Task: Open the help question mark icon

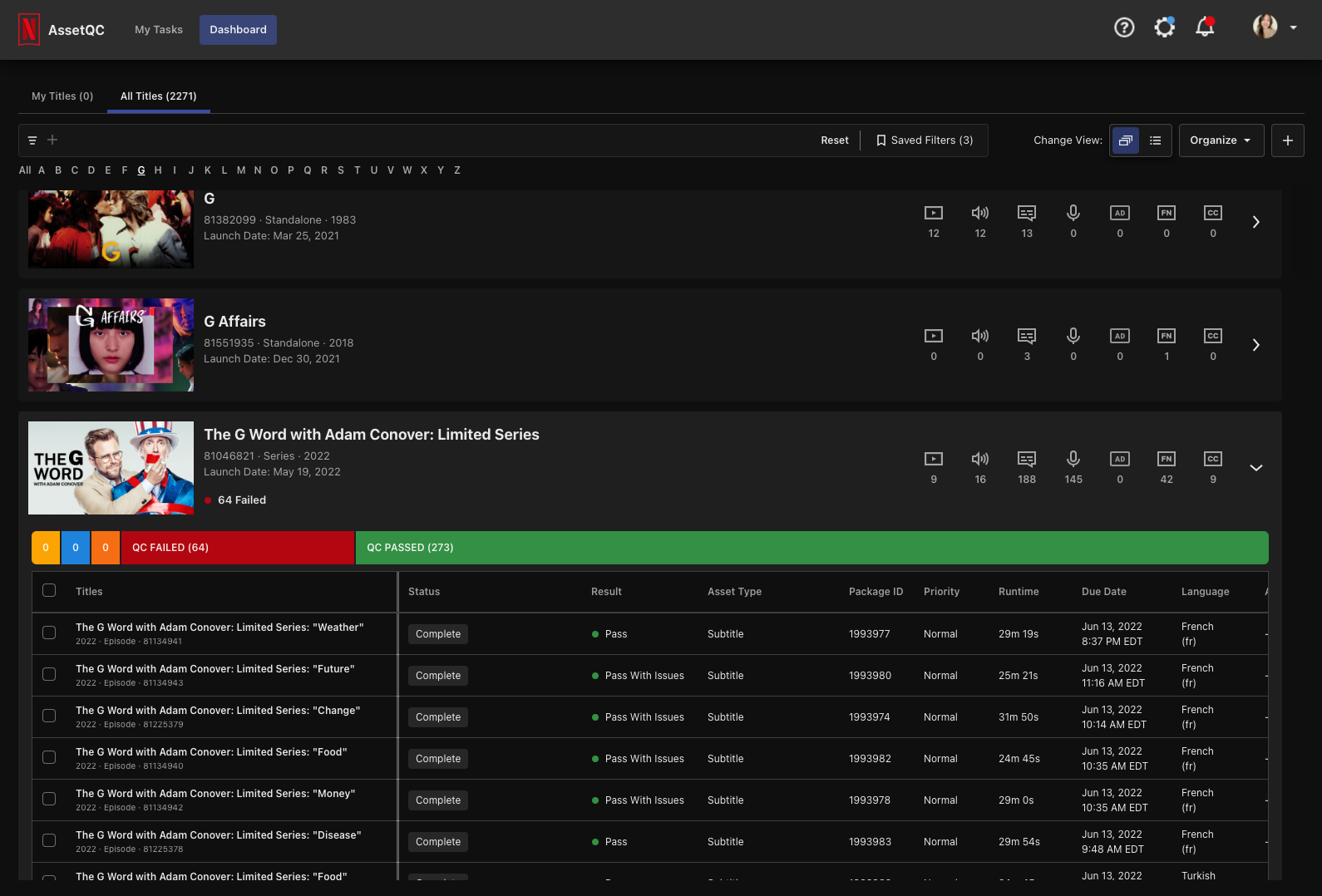Action: coord(1124,28)
